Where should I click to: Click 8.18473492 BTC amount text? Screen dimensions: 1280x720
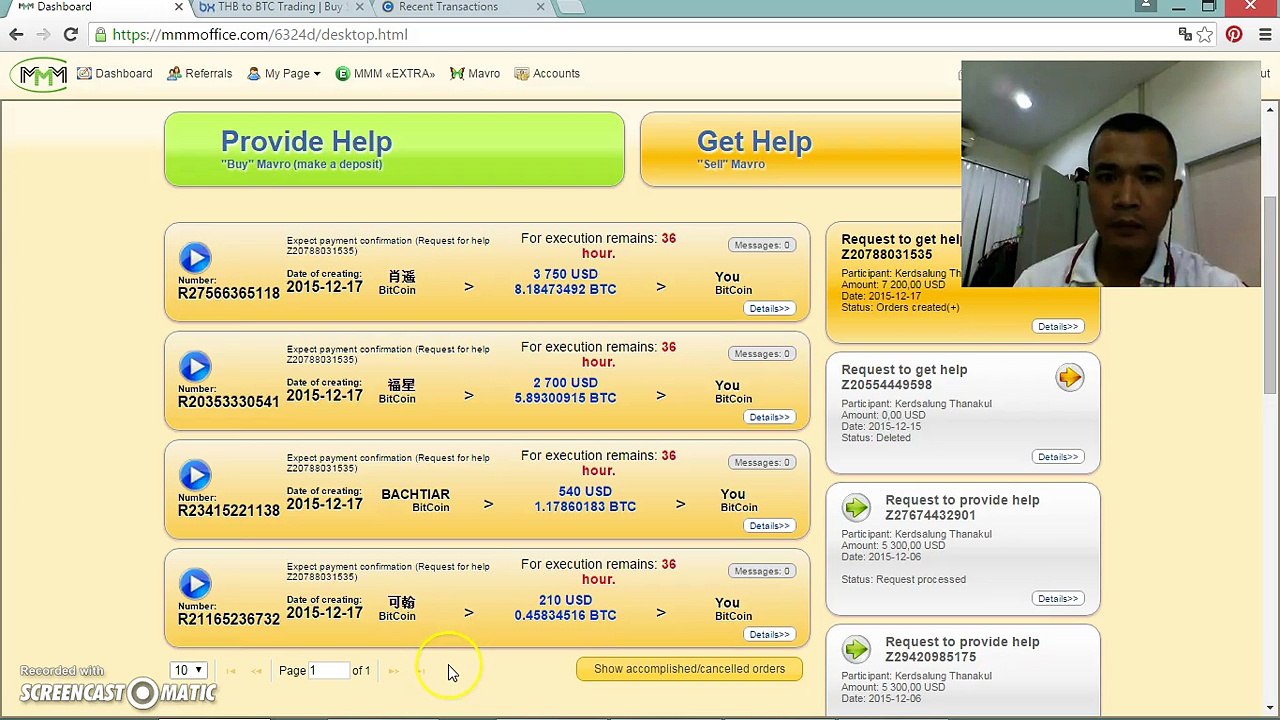coord(565,289)
